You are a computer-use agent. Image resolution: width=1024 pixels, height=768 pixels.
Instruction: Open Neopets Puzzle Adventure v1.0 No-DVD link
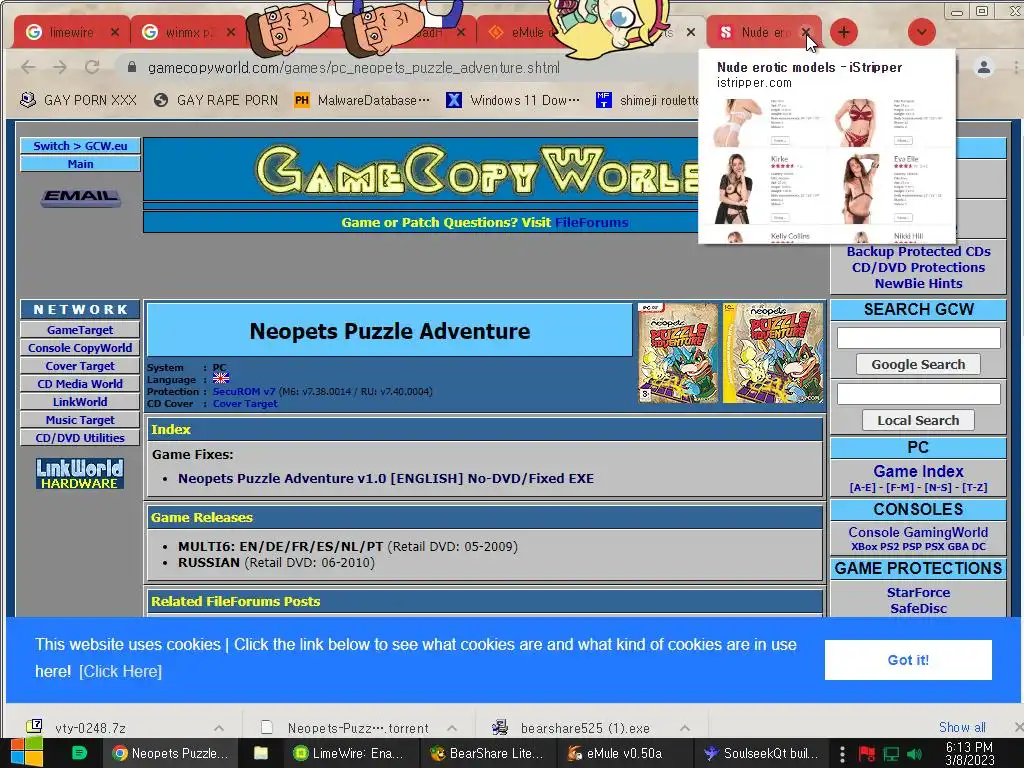(386, 478)
